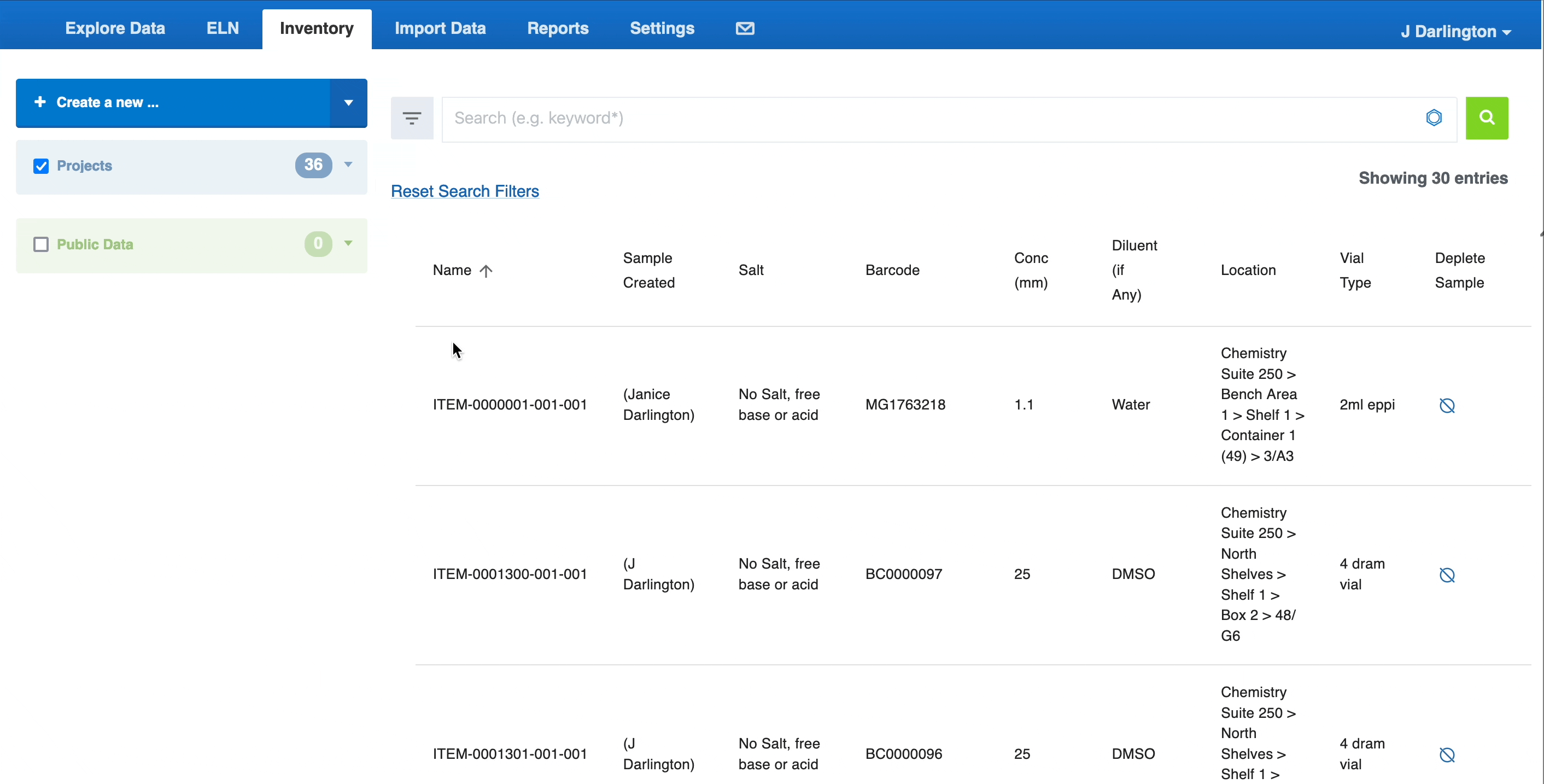Click the 1.1 concentration value

coord(1023,405)
